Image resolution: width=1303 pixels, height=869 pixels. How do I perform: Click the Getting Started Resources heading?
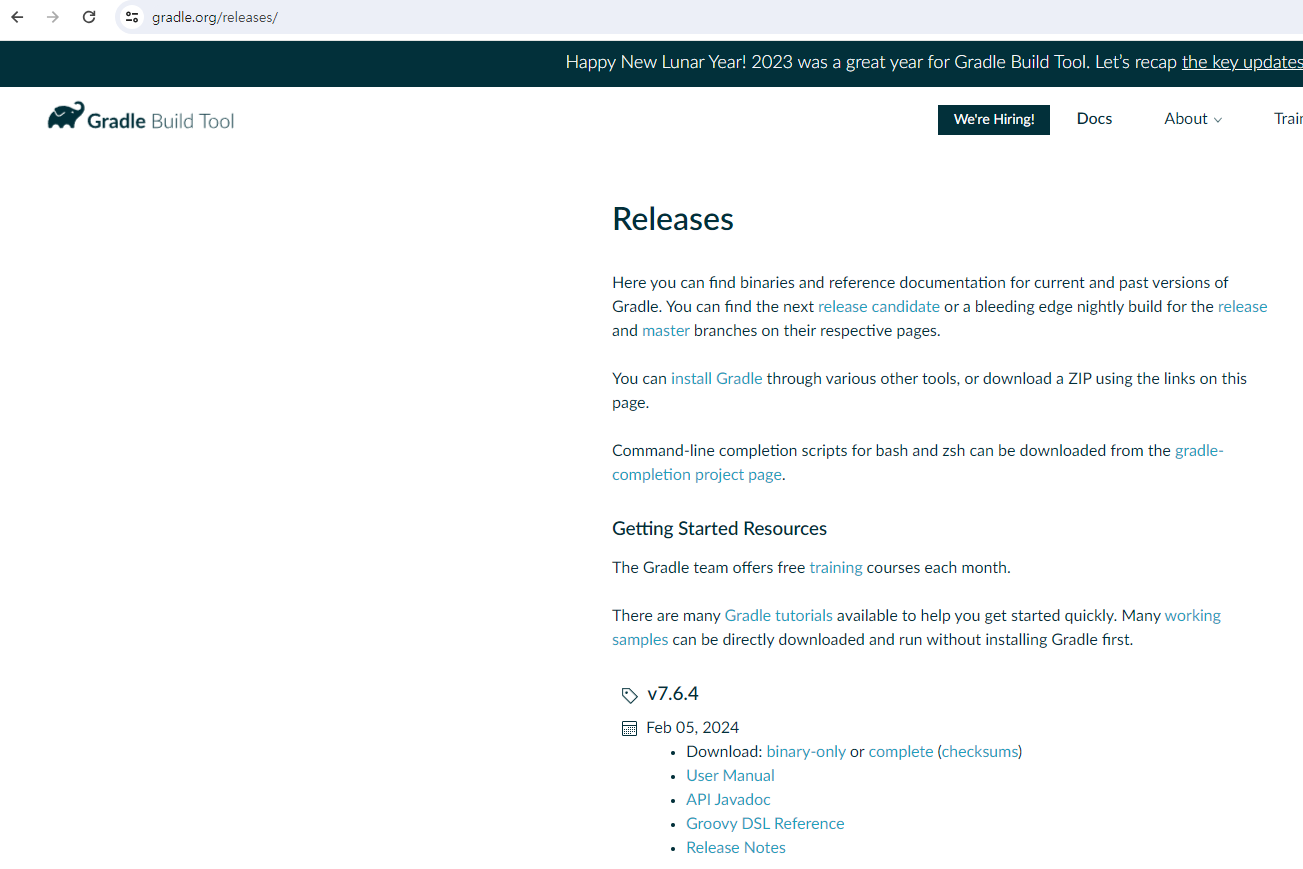[x=720, y=528]
